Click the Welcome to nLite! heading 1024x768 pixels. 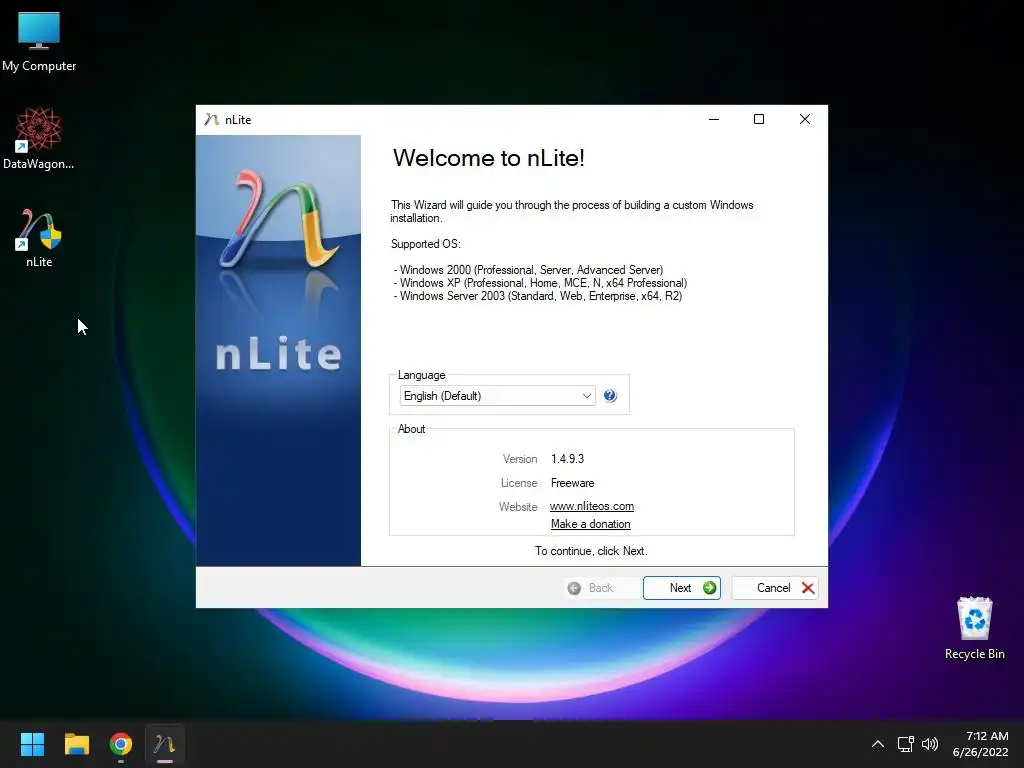click(488, 158)
